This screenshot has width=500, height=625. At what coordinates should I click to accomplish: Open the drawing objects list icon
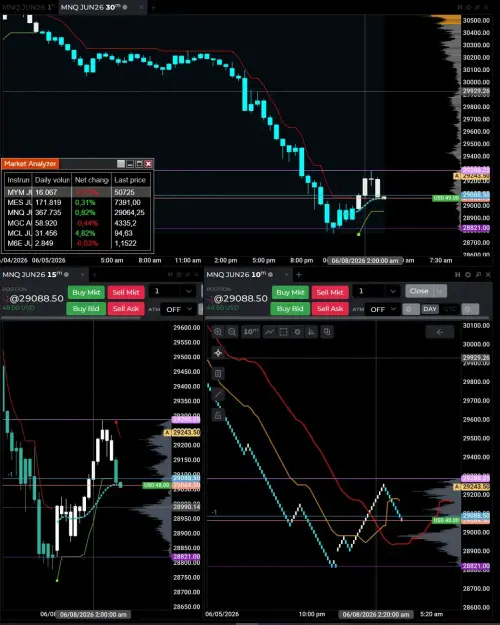[218, 373]
